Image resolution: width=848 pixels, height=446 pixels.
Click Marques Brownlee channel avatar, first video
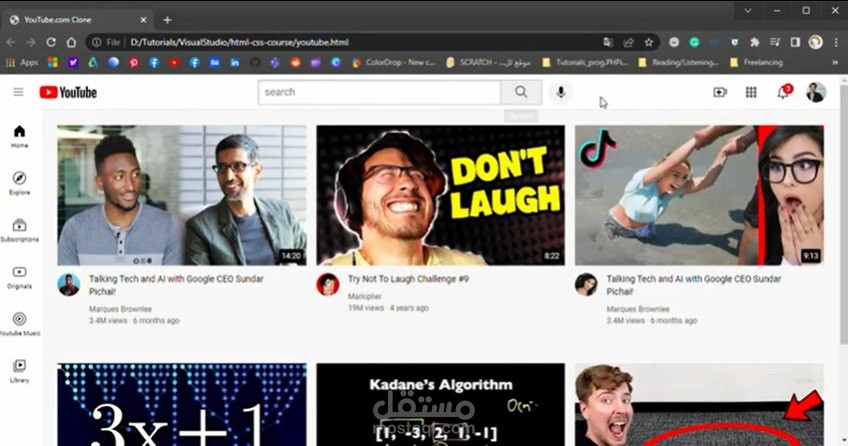click(x=69, y=285)
